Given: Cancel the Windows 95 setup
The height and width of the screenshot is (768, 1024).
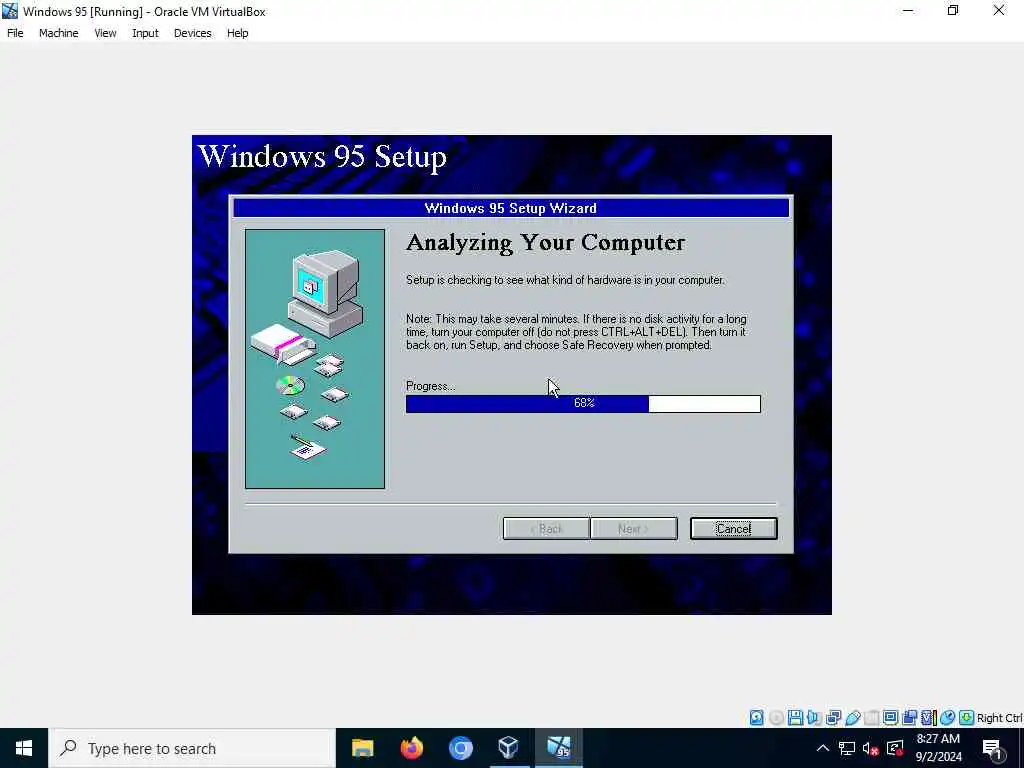Looking at the screenshot, I should [x=733, y=528].
